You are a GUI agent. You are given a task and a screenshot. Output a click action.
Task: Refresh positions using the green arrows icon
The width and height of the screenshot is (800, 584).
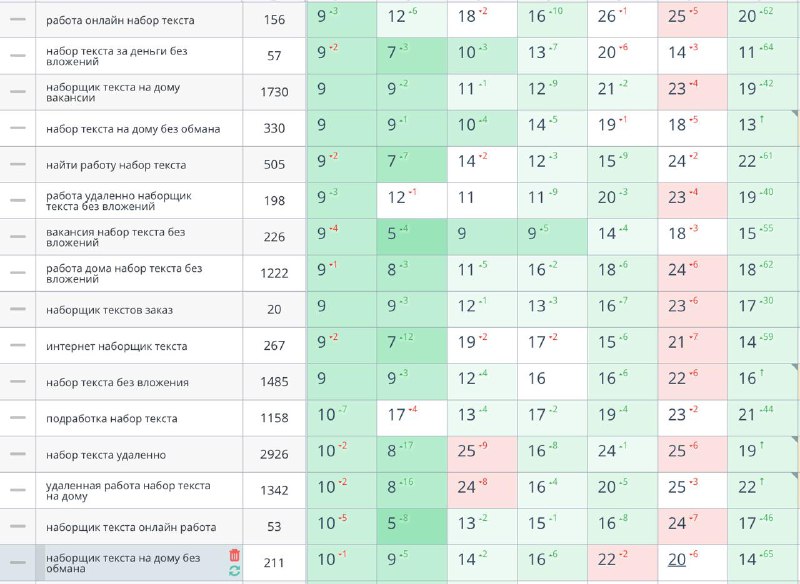[235, 571]
